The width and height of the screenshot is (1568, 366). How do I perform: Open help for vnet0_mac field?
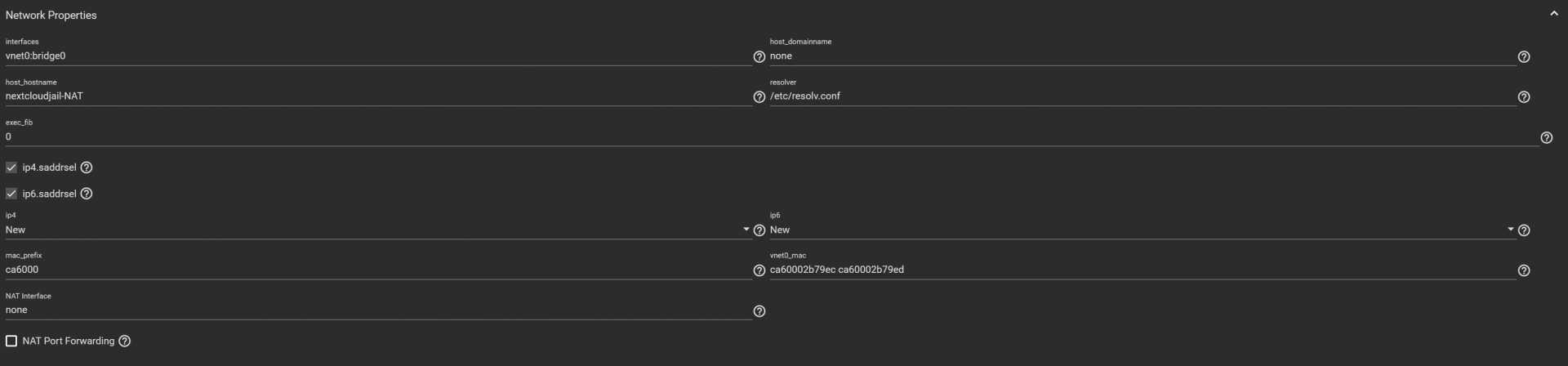coord(1523,270)
